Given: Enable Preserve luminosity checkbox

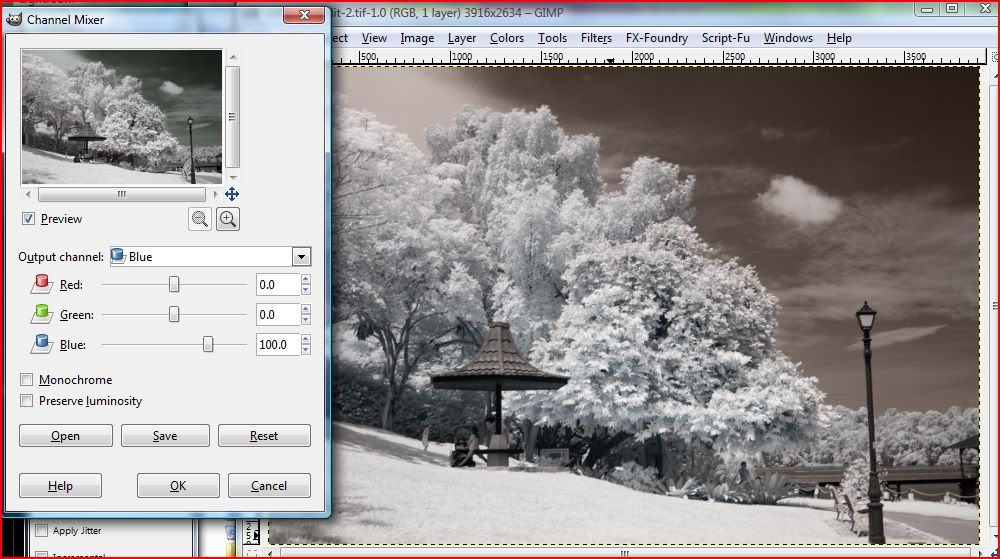Looking at the screenshot, I should point(26,401).
